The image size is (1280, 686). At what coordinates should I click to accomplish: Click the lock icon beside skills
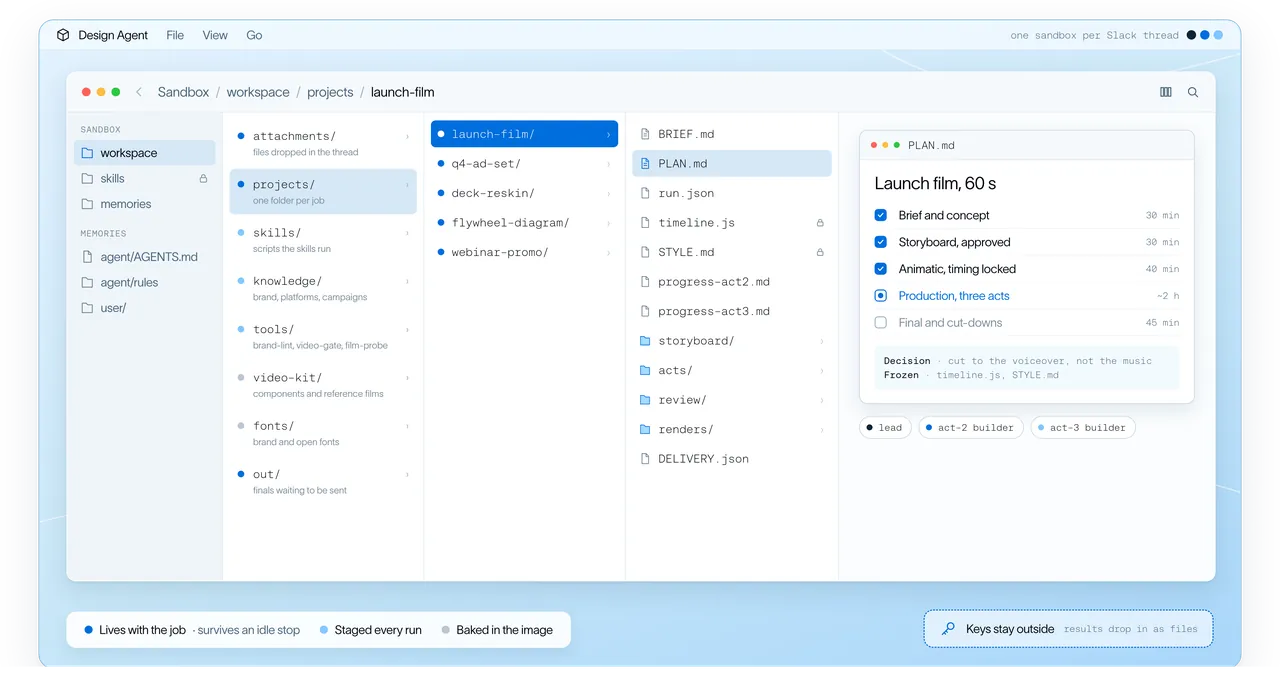(203, 179)
